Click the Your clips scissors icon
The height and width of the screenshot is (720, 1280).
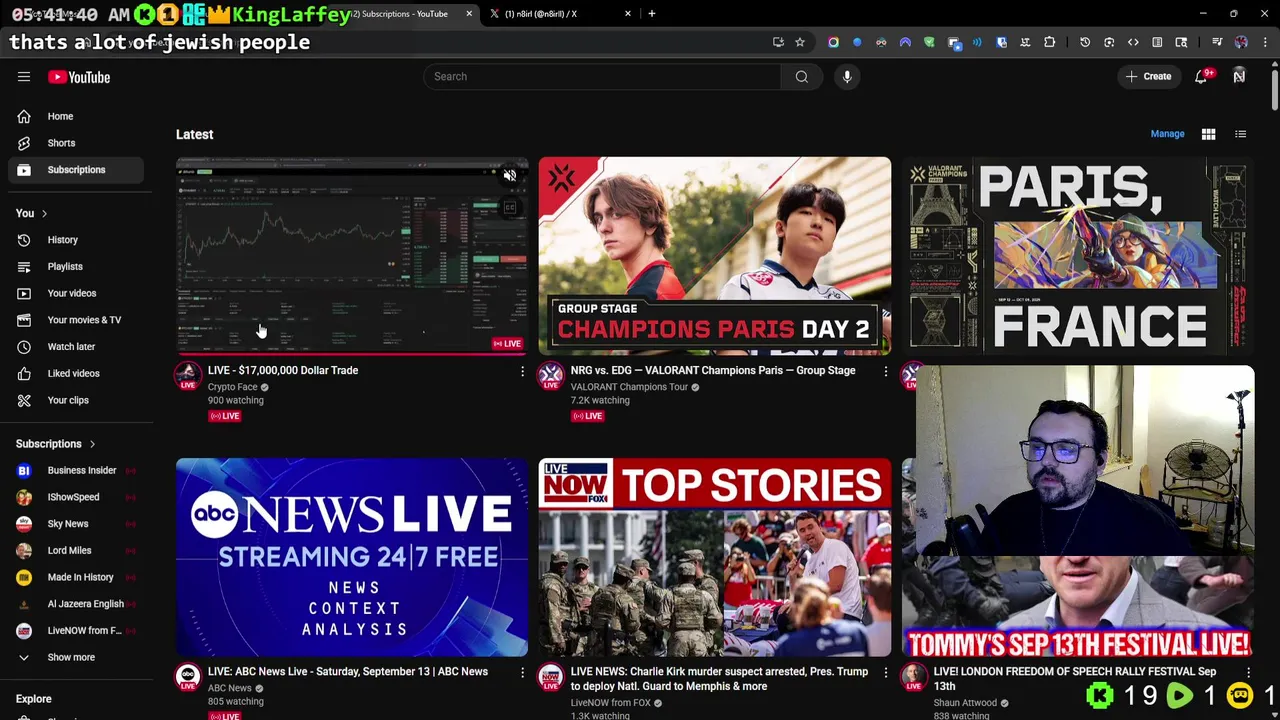[x=24, y=400]
